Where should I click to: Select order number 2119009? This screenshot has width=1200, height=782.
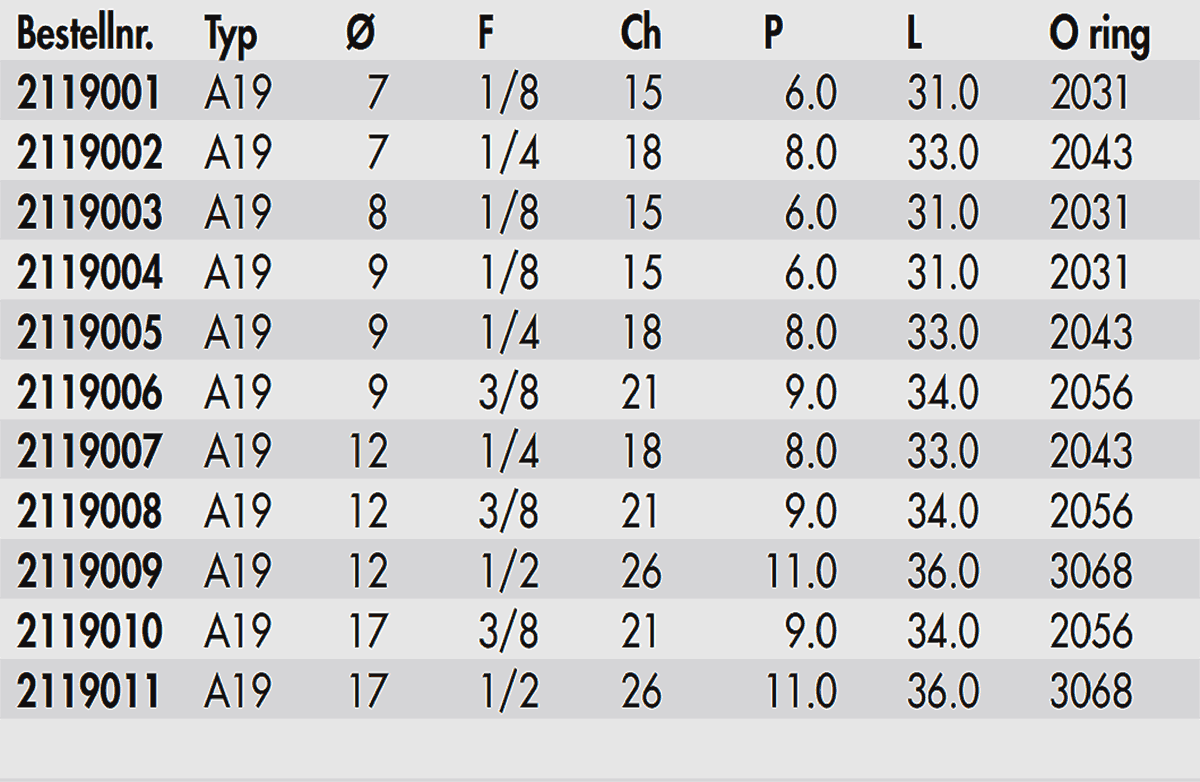point(89,573)
